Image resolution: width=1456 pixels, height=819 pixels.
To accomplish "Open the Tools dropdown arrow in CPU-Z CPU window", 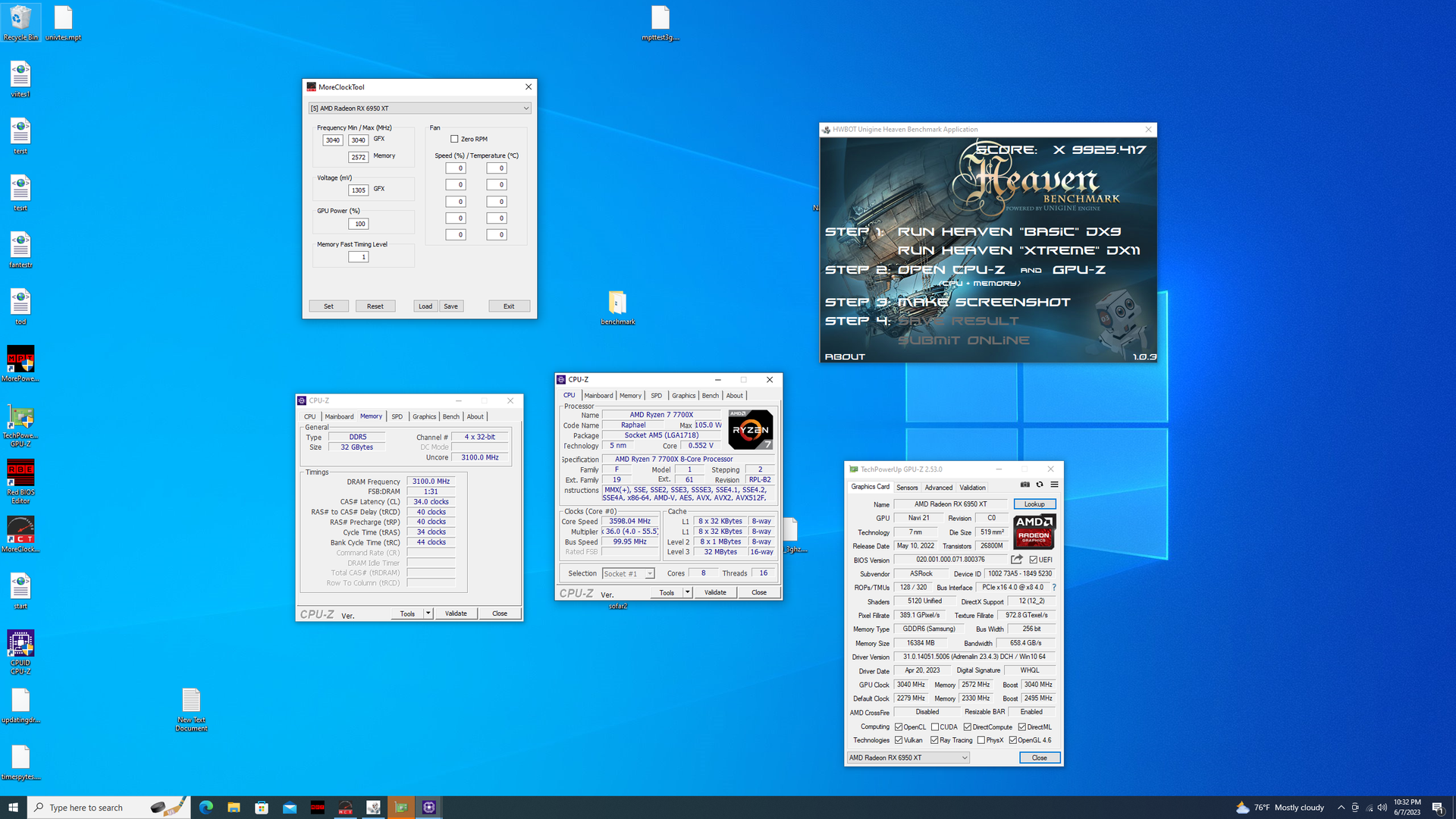I will click(688, 592).
